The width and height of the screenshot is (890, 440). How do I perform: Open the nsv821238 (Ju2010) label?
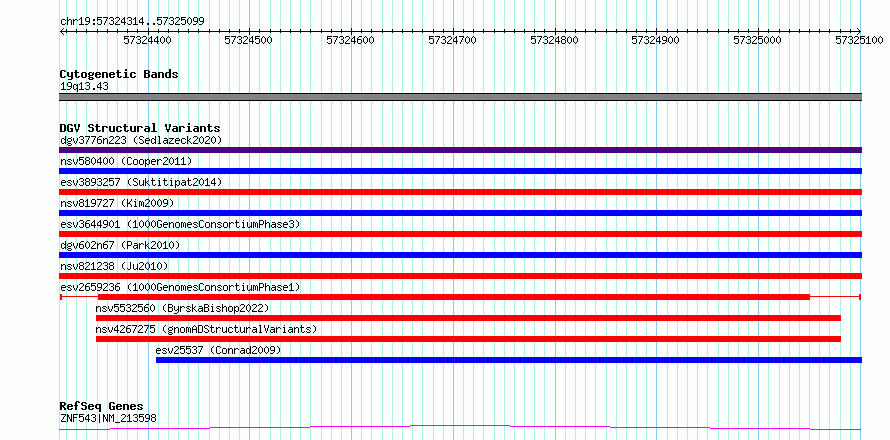[x=114, y=266]
